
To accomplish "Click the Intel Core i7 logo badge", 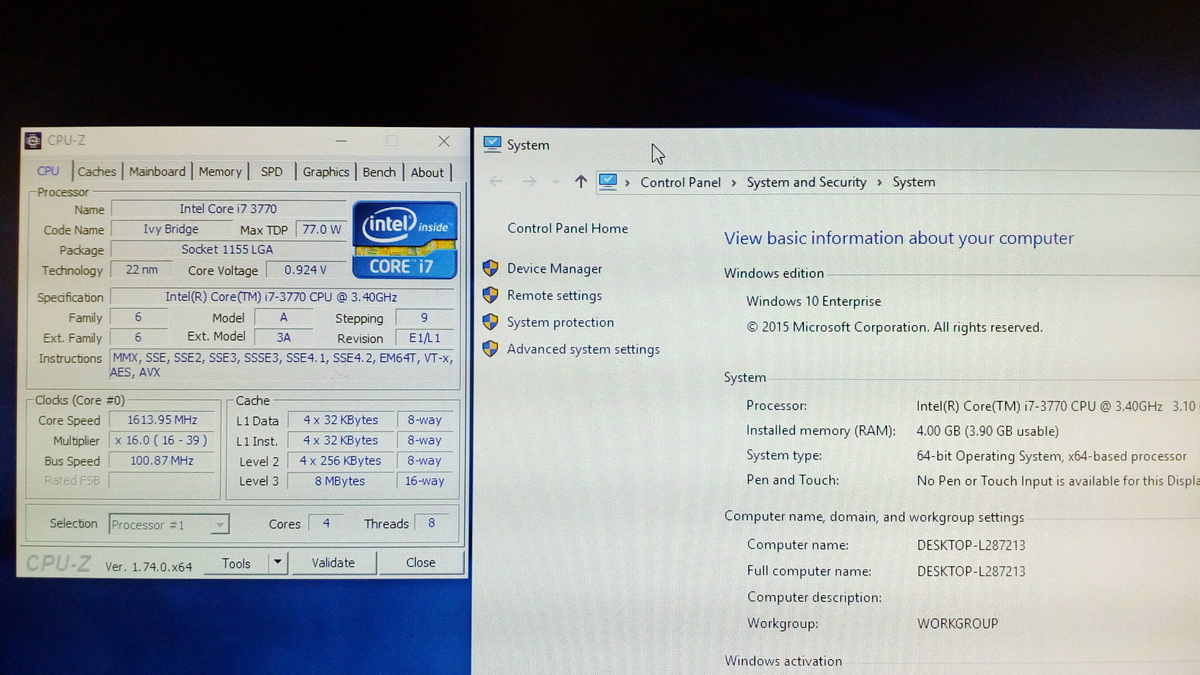I will coord(404,240).
